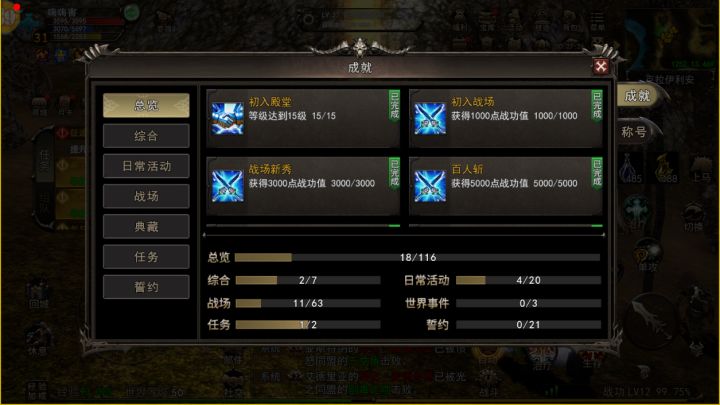720x405 pixels.
Task: Click the 总览 18/116 progress bar
Action: pyautogui.click(x=417, y=257)
